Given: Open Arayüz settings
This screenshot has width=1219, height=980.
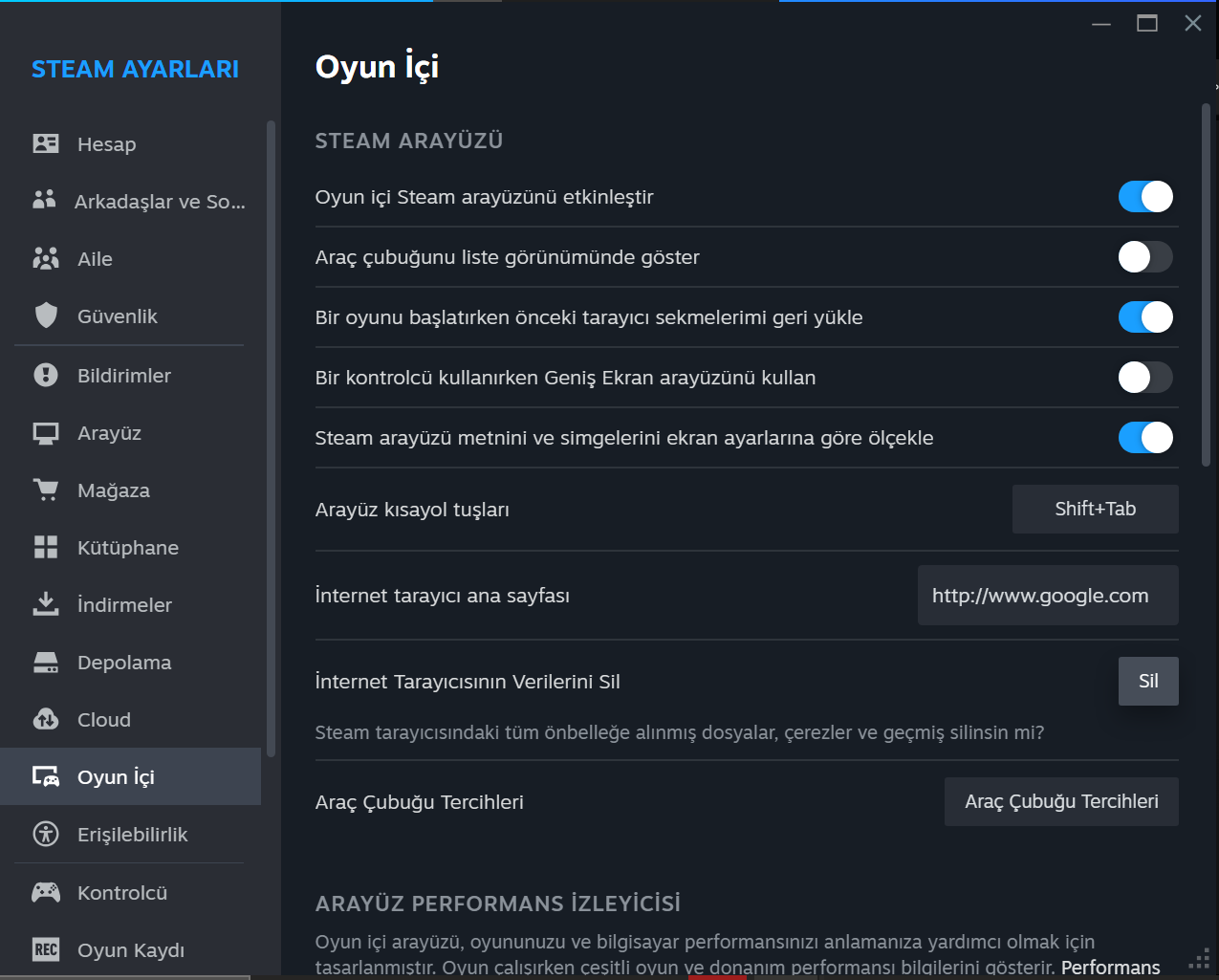Looking at the screenshot, I should click(x=130, y=433).
